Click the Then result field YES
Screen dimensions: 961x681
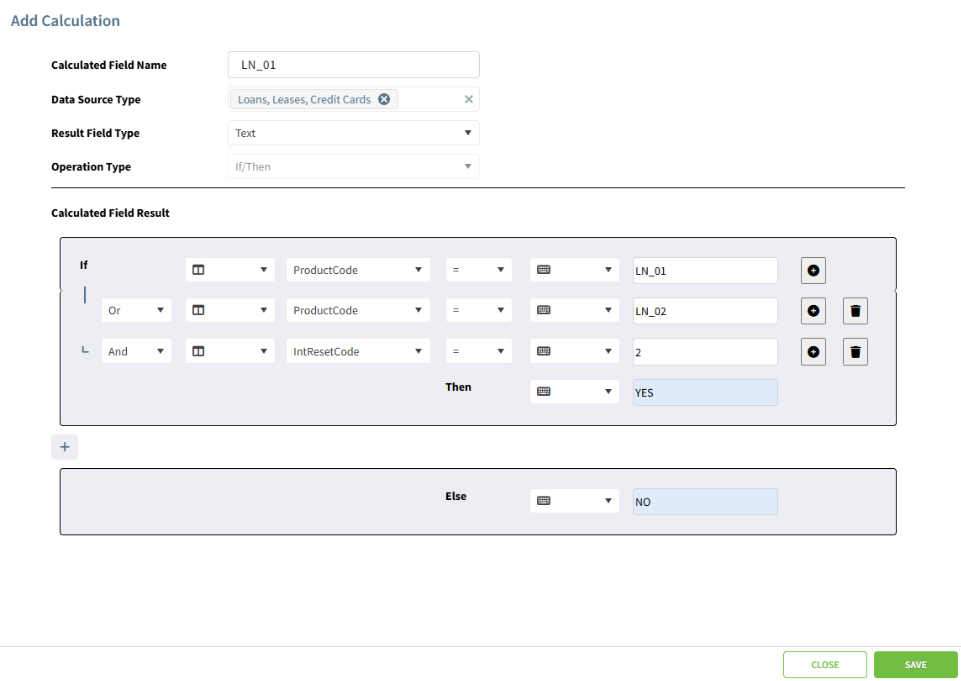click(x=705, y=392)
